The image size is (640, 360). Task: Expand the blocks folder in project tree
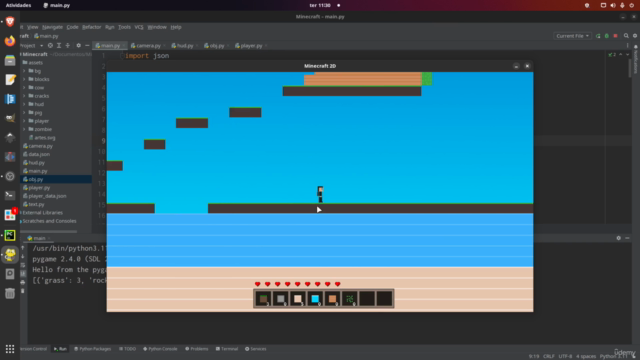click(x=24, y=79)
